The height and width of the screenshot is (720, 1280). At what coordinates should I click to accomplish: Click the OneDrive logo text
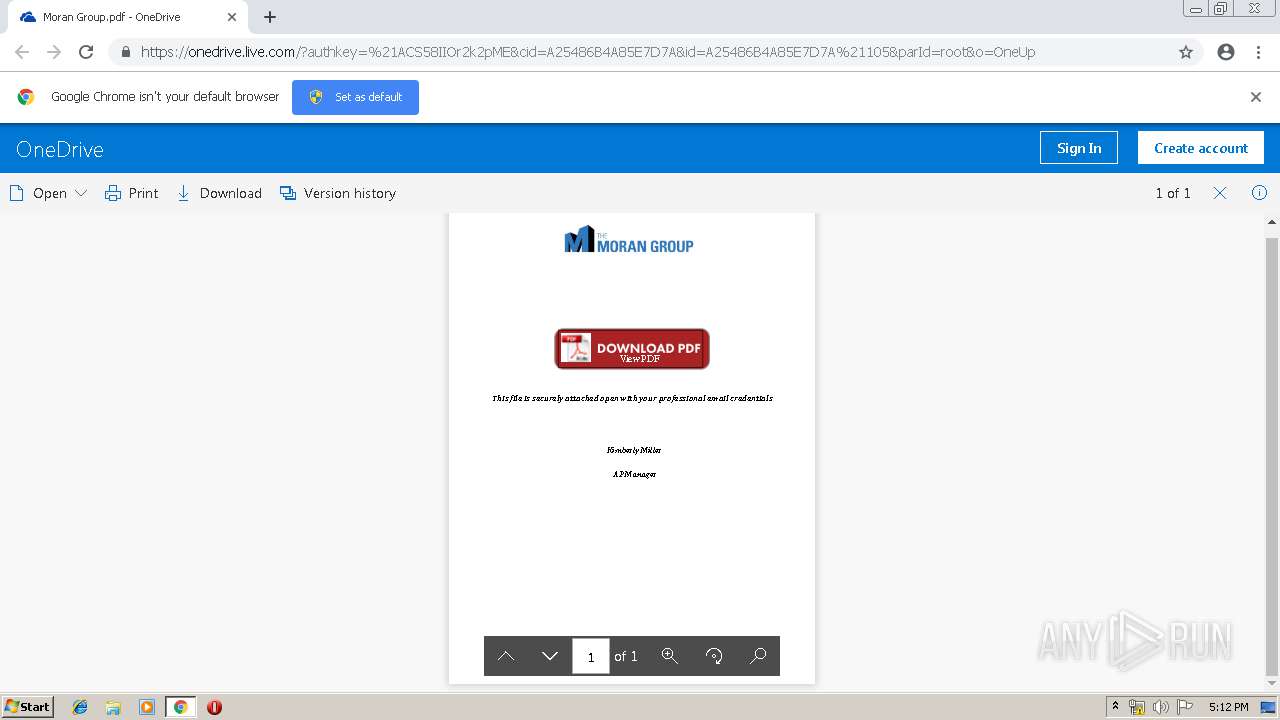(x=60, y=149)
